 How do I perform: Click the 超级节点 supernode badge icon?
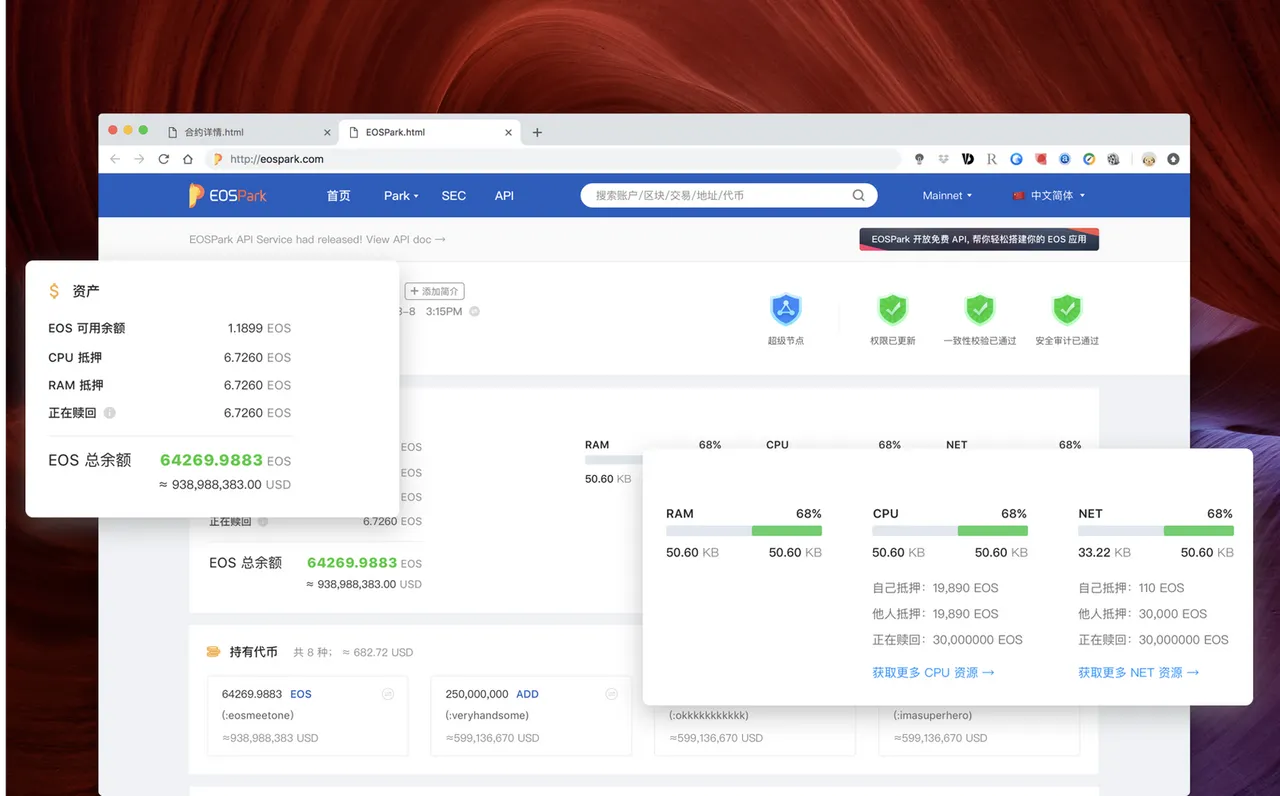(x=786, y=309)
